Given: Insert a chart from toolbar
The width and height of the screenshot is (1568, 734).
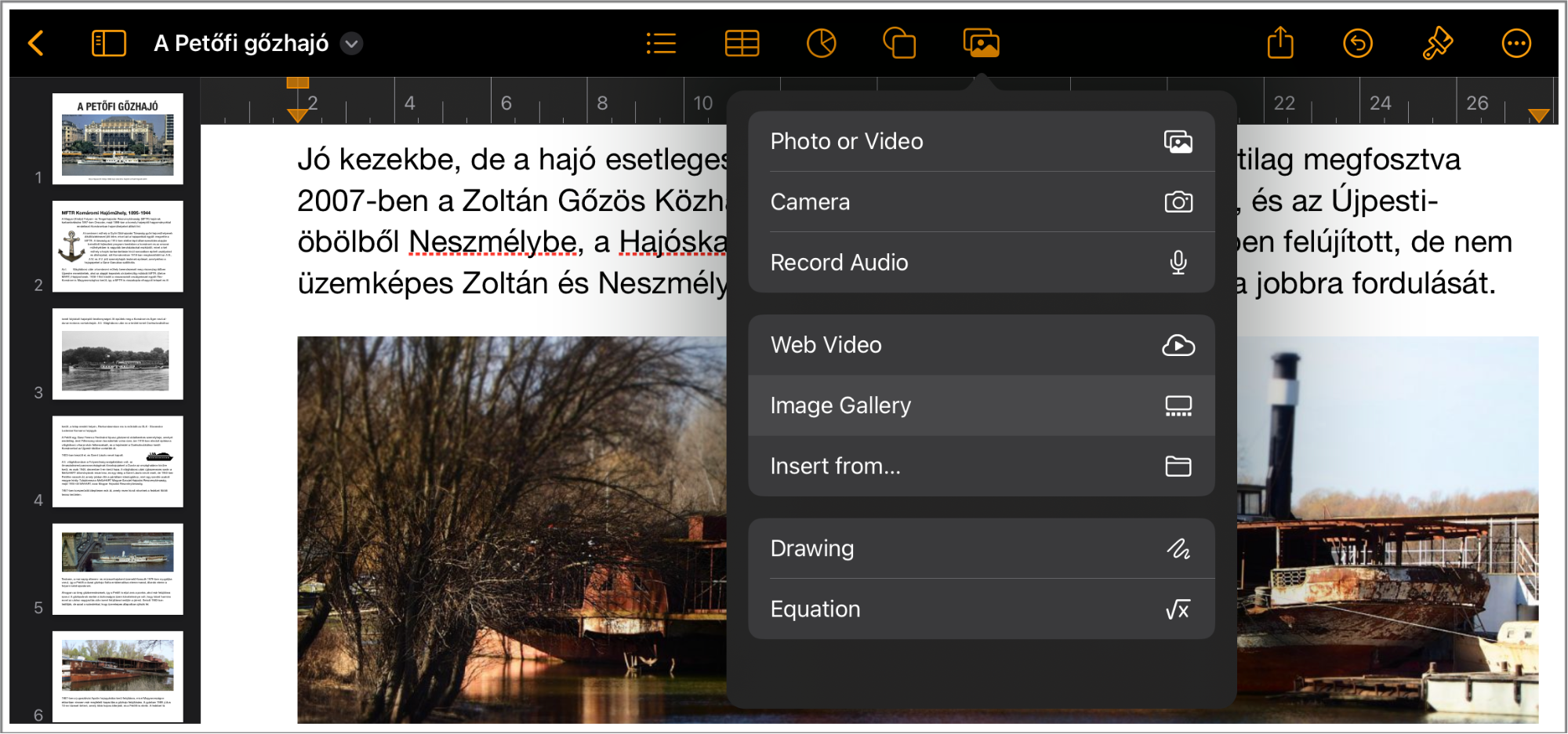Looking at the screenshot, I should tap(821, 43).
